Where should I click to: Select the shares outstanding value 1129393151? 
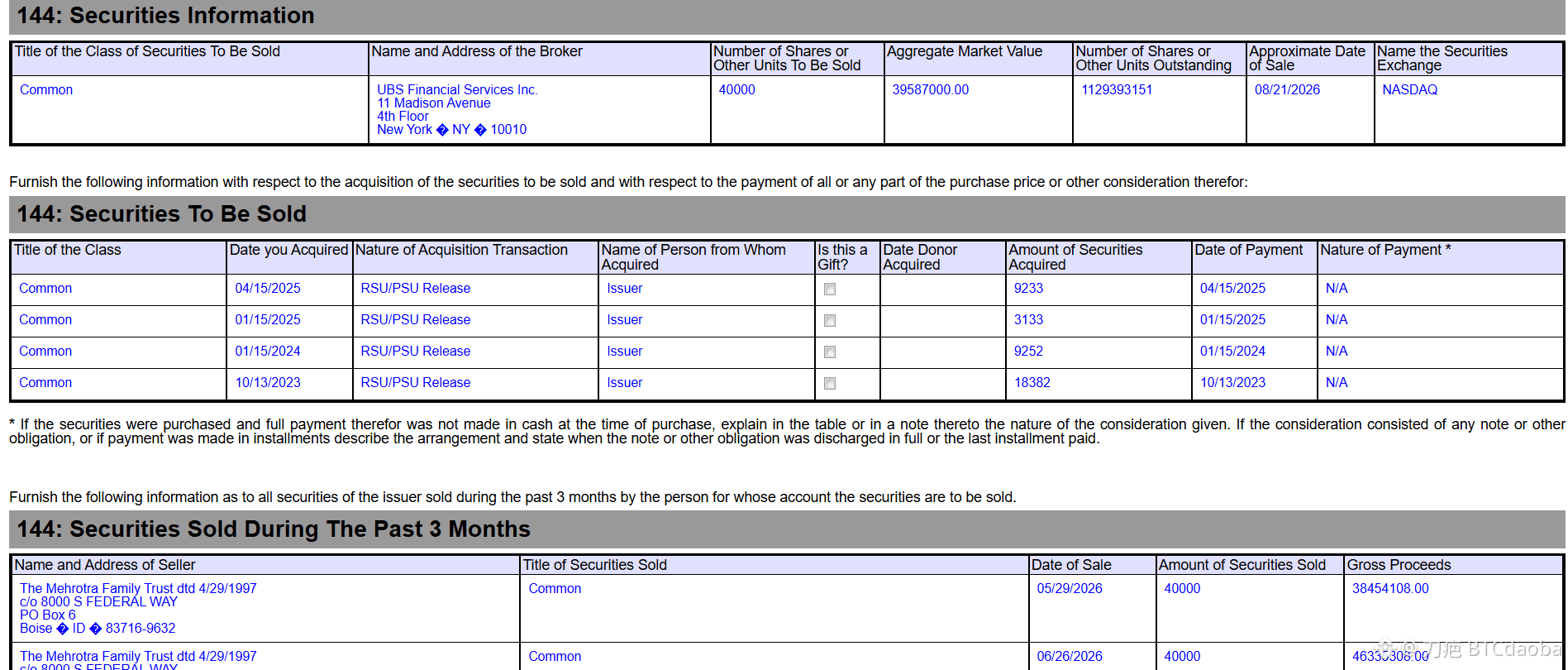(1117, 89)
